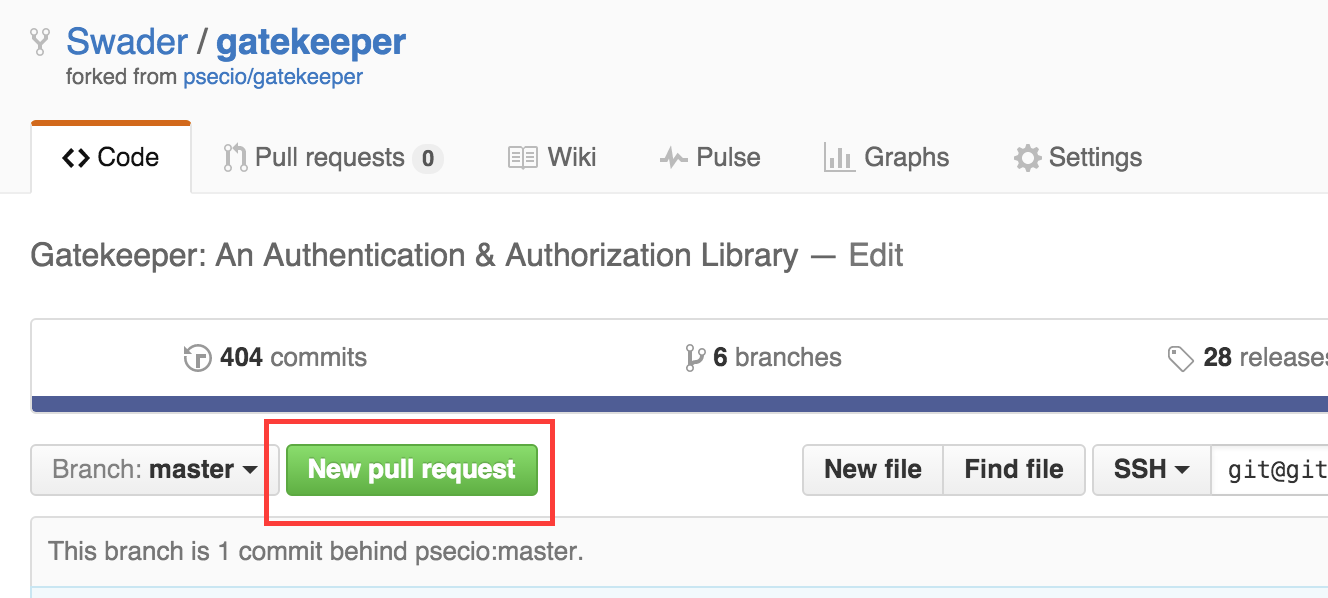Click the Edit description link
Viewport: 1328px width, 598px height.
tap(876, 256)
